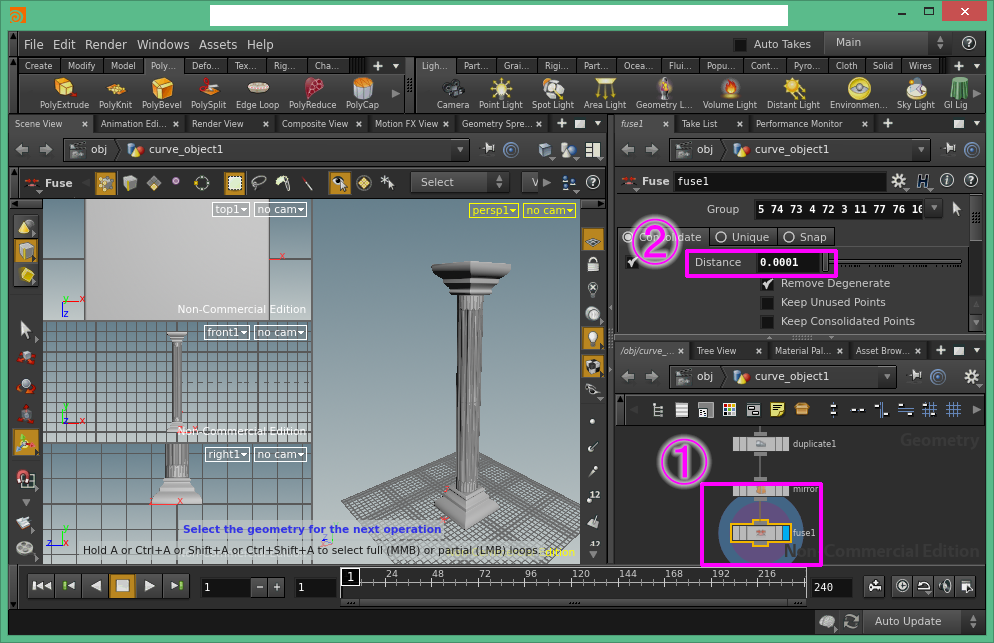
Task: Switch to the Tree View tab
Action: click(x=716, y=351)
